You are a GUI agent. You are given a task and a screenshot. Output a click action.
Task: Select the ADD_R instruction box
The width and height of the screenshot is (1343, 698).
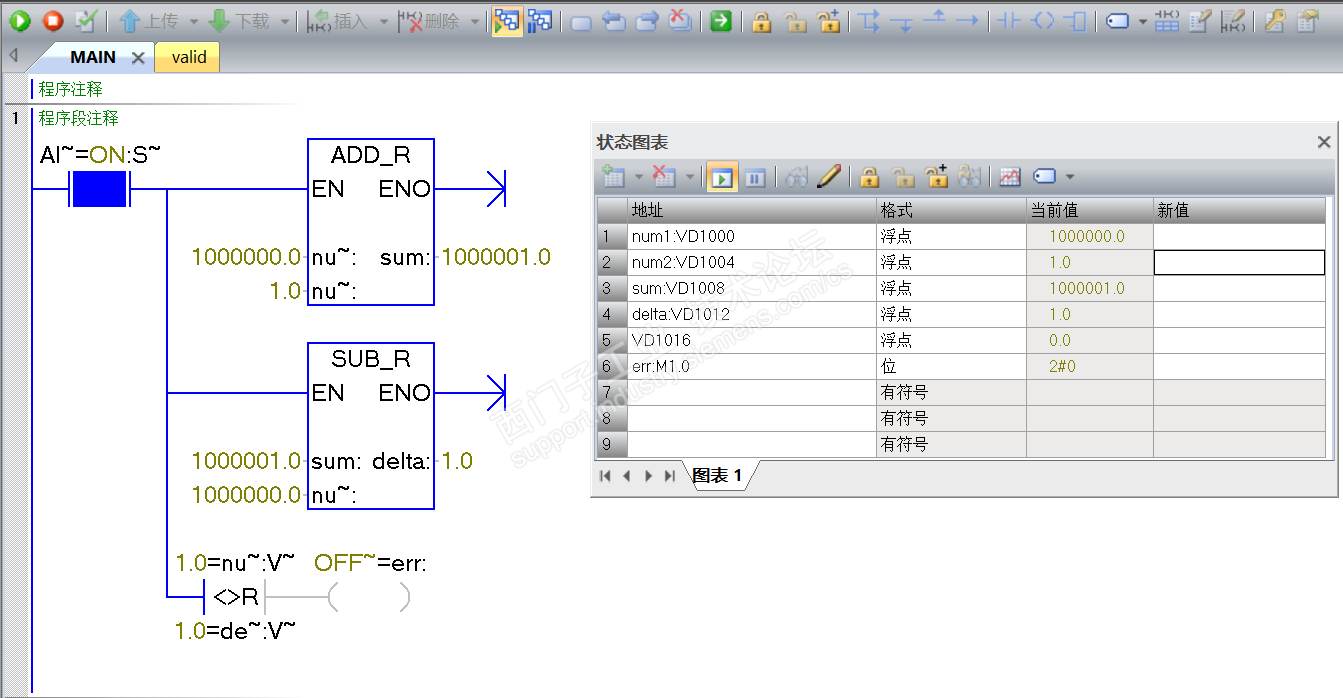point(370,222)
